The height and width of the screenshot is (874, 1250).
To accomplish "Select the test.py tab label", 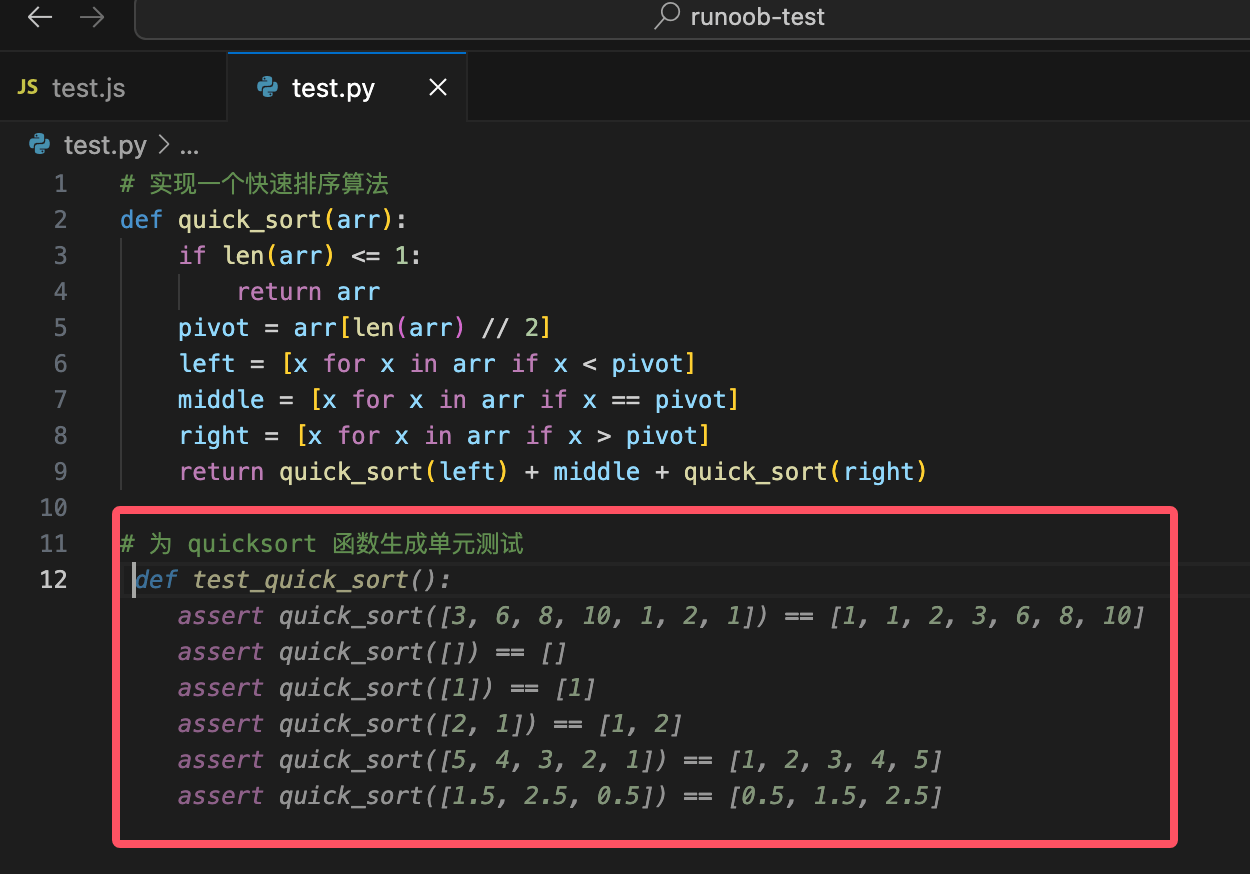I will [333, 88].
